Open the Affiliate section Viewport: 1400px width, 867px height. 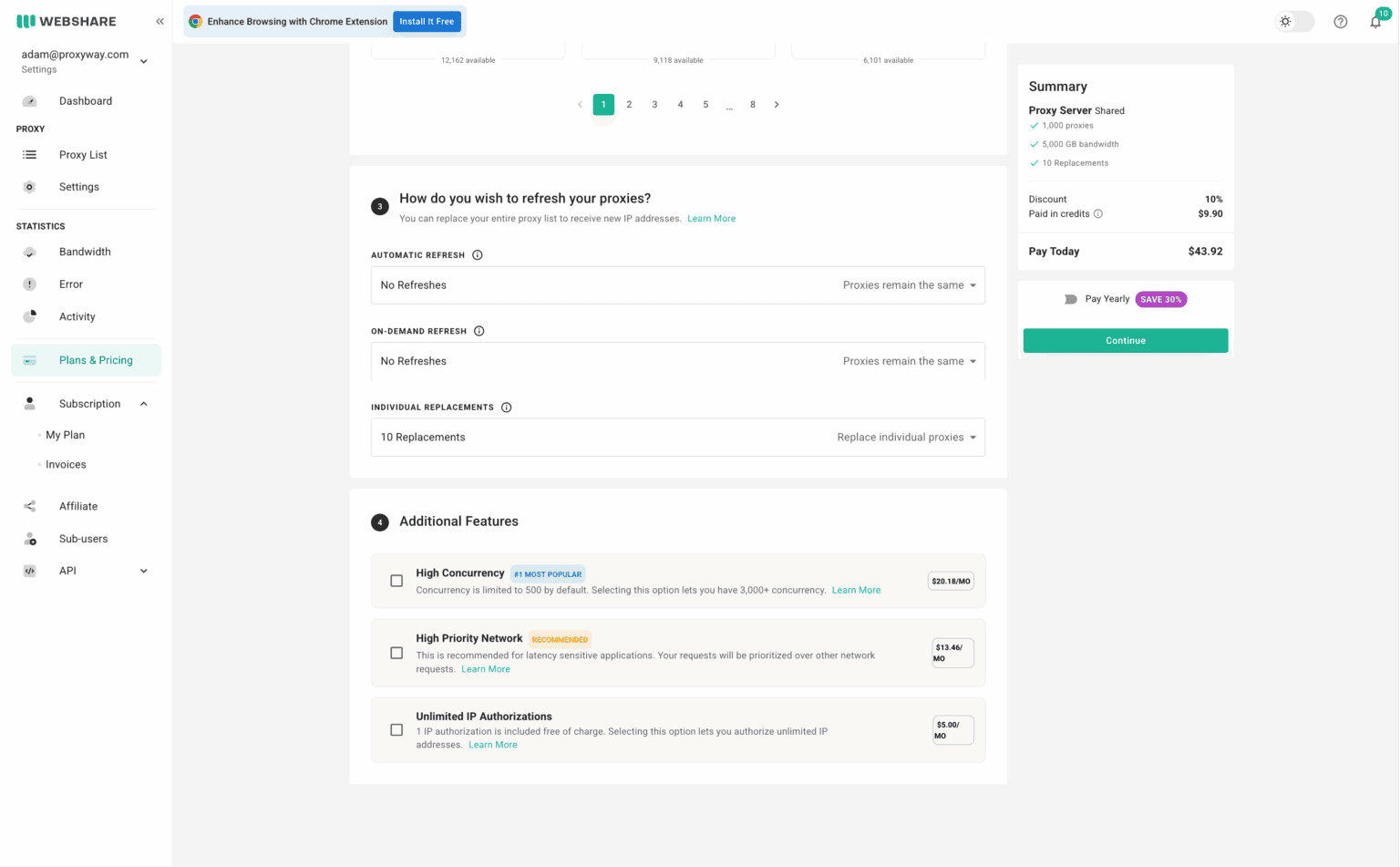point(77,506)
